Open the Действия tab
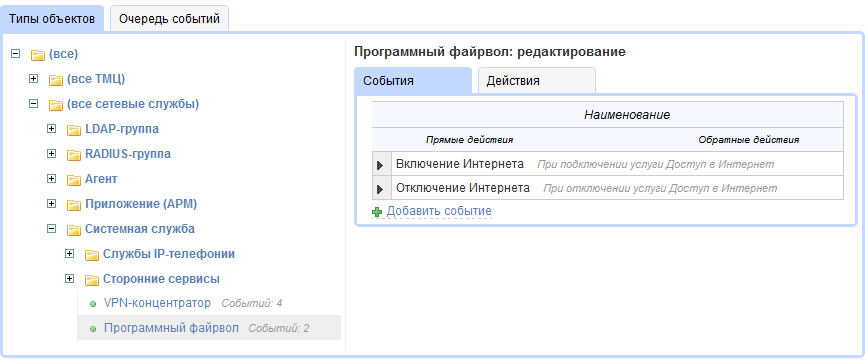Viewport: 865px width, 361px height. tap(536, 81)
